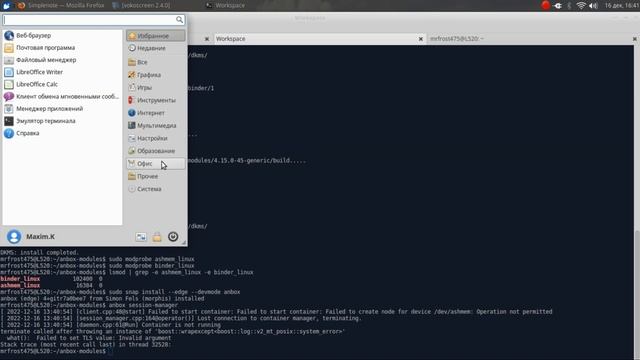This screenshot has height=360, width=640.
Task: Open the Веб-браузер favorite
Action: pyautogui.click(x=62, y=36)
